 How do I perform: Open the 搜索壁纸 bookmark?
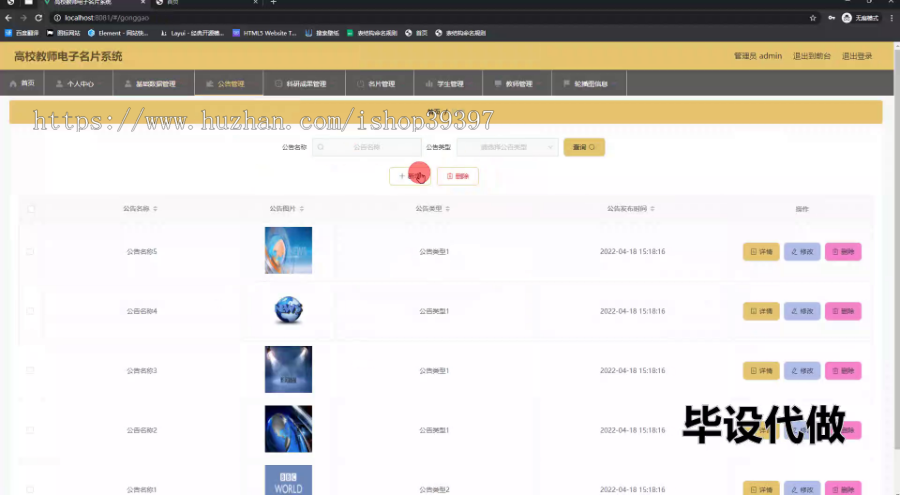pyautogui.click(x=322, y=33)
